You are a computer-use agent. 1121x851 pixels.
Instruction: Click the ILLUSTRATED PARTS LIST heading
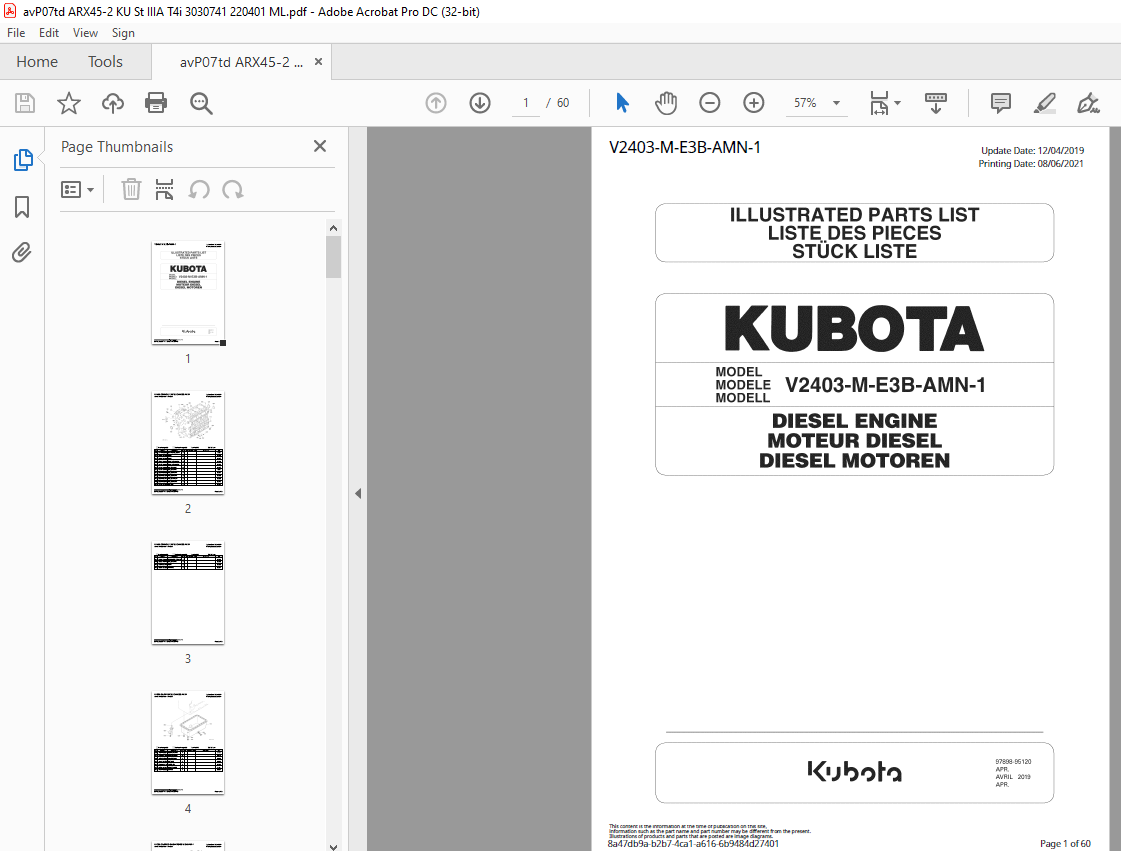pos(854,215)
